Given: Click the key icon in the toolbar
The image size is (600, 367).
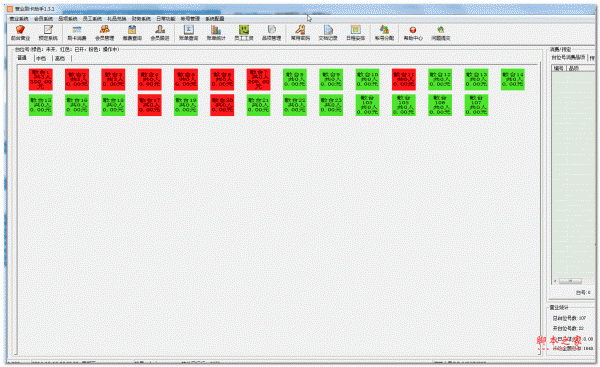Looking at the screenshot, I should click(x=300, y=33).
